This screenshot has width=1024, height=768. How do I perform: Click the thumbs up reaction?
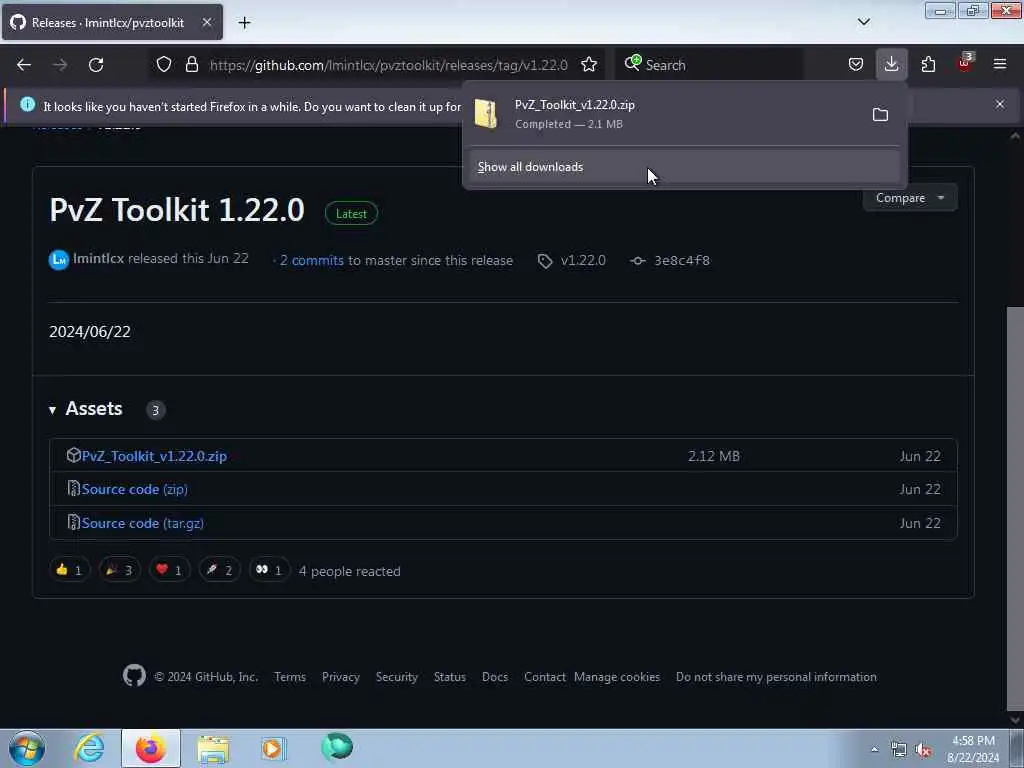tap(69, 570)
